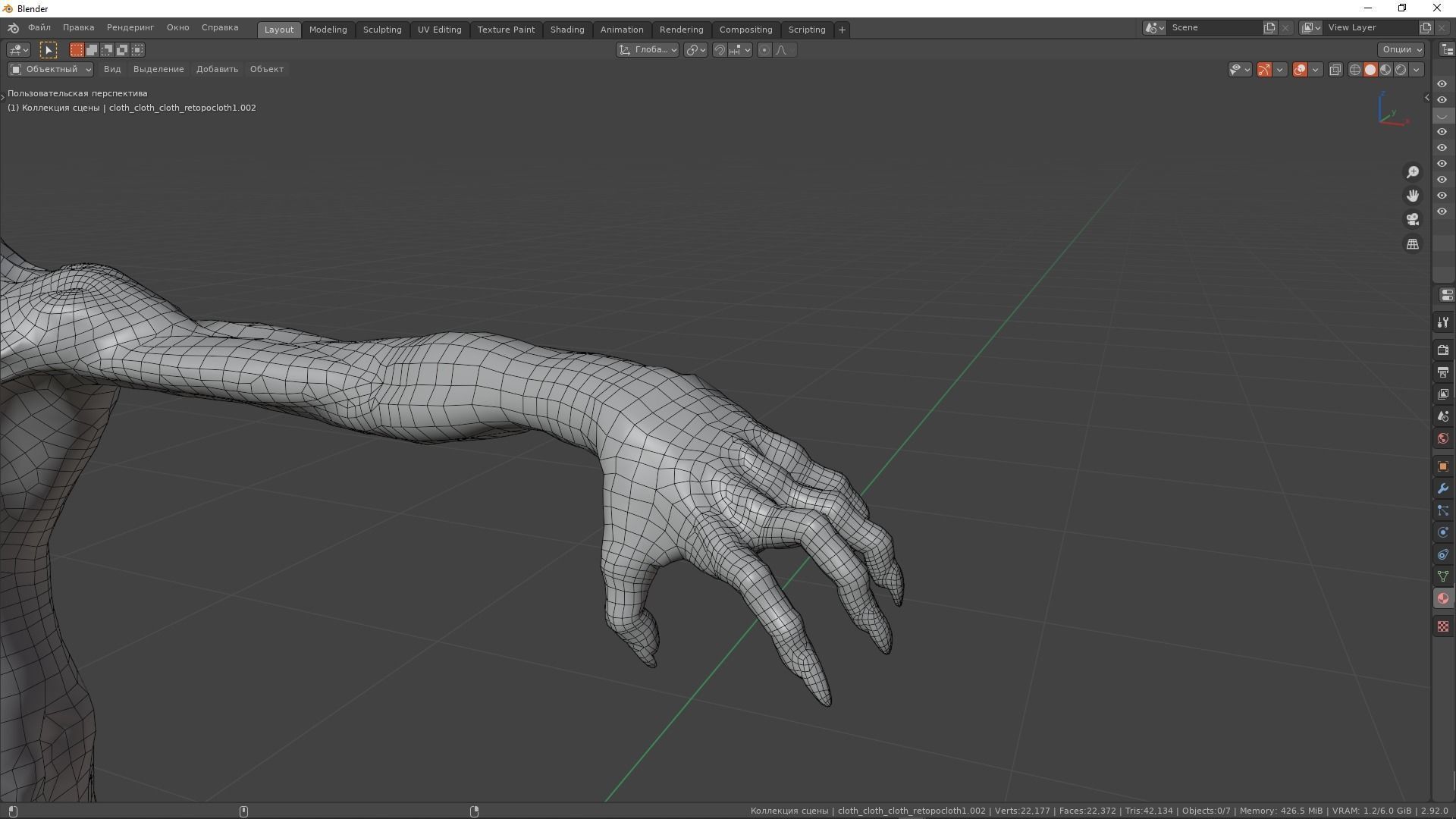Open the Глобал transform orientation dropdown
This screenshot has height=819, width=1456.
pos(648,50)
